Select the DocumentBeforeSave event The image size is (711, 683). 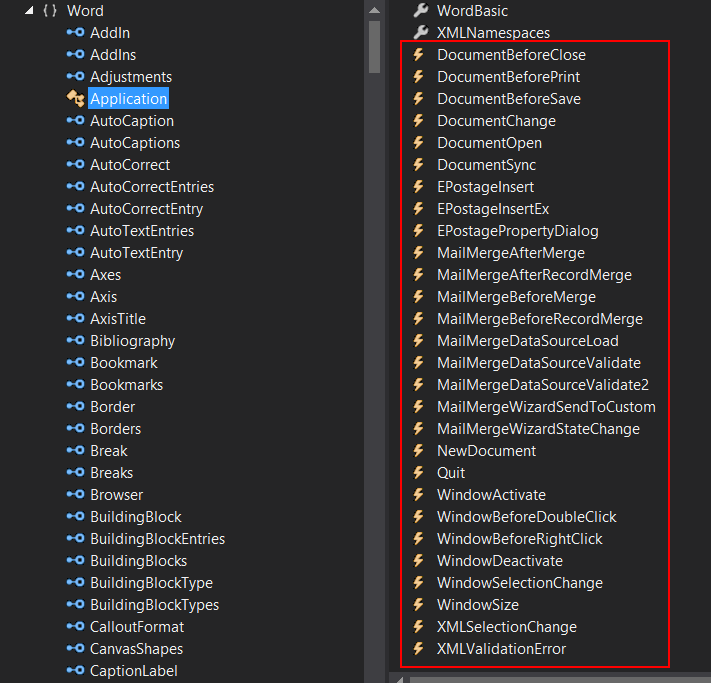click(509, 99)
